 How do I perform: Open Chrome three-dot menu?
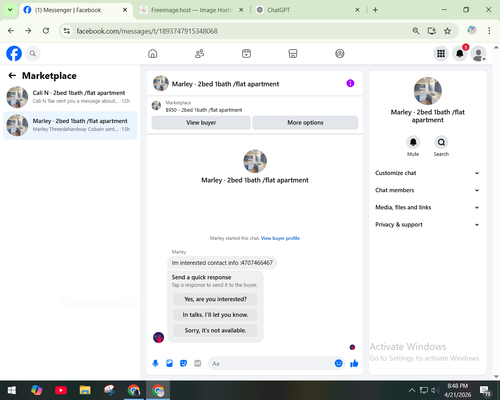click(x=489, y=31)
